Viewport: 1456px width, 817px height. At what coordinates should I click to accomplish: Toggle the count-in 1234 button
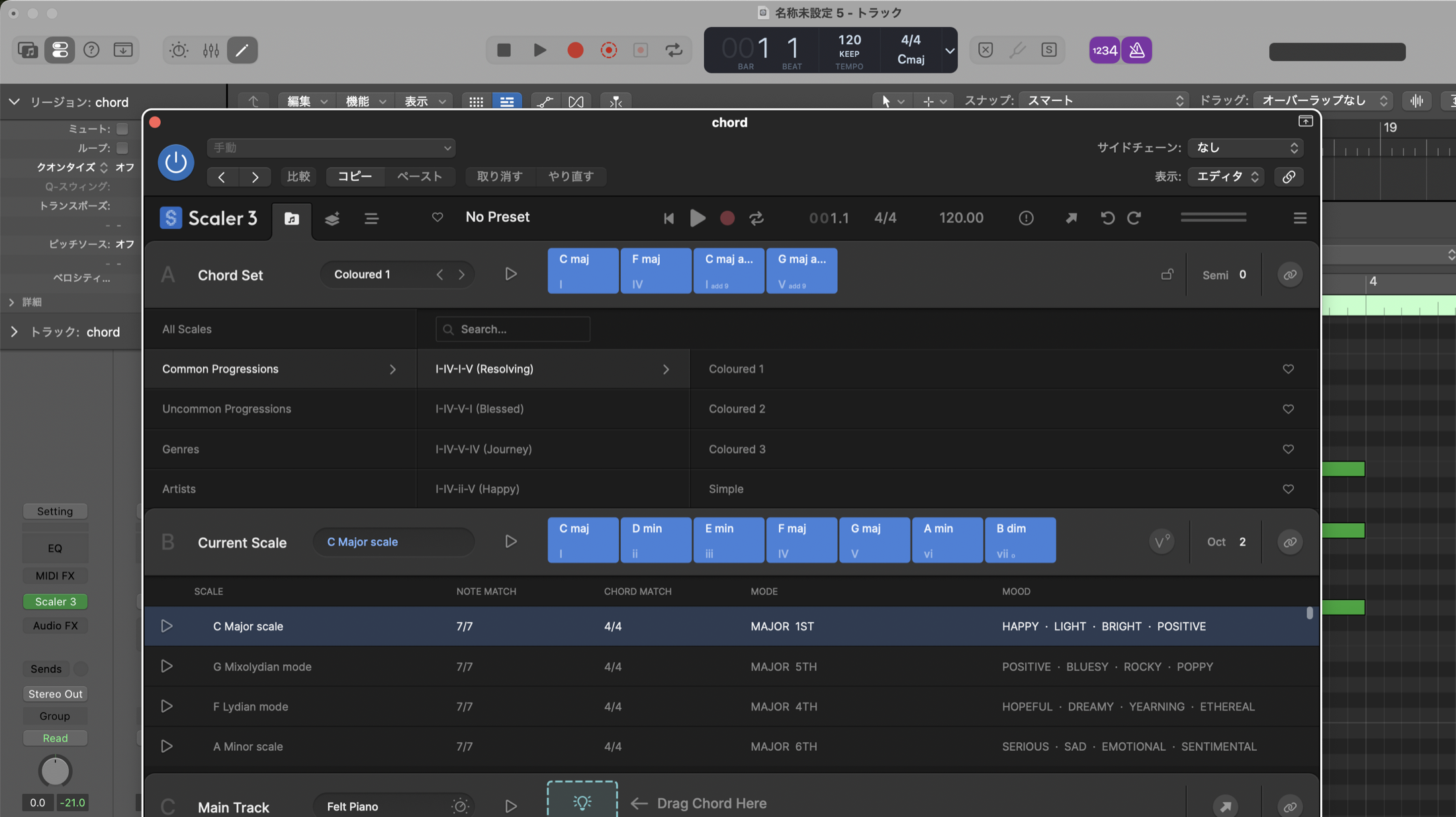[x=1105, y=50]
